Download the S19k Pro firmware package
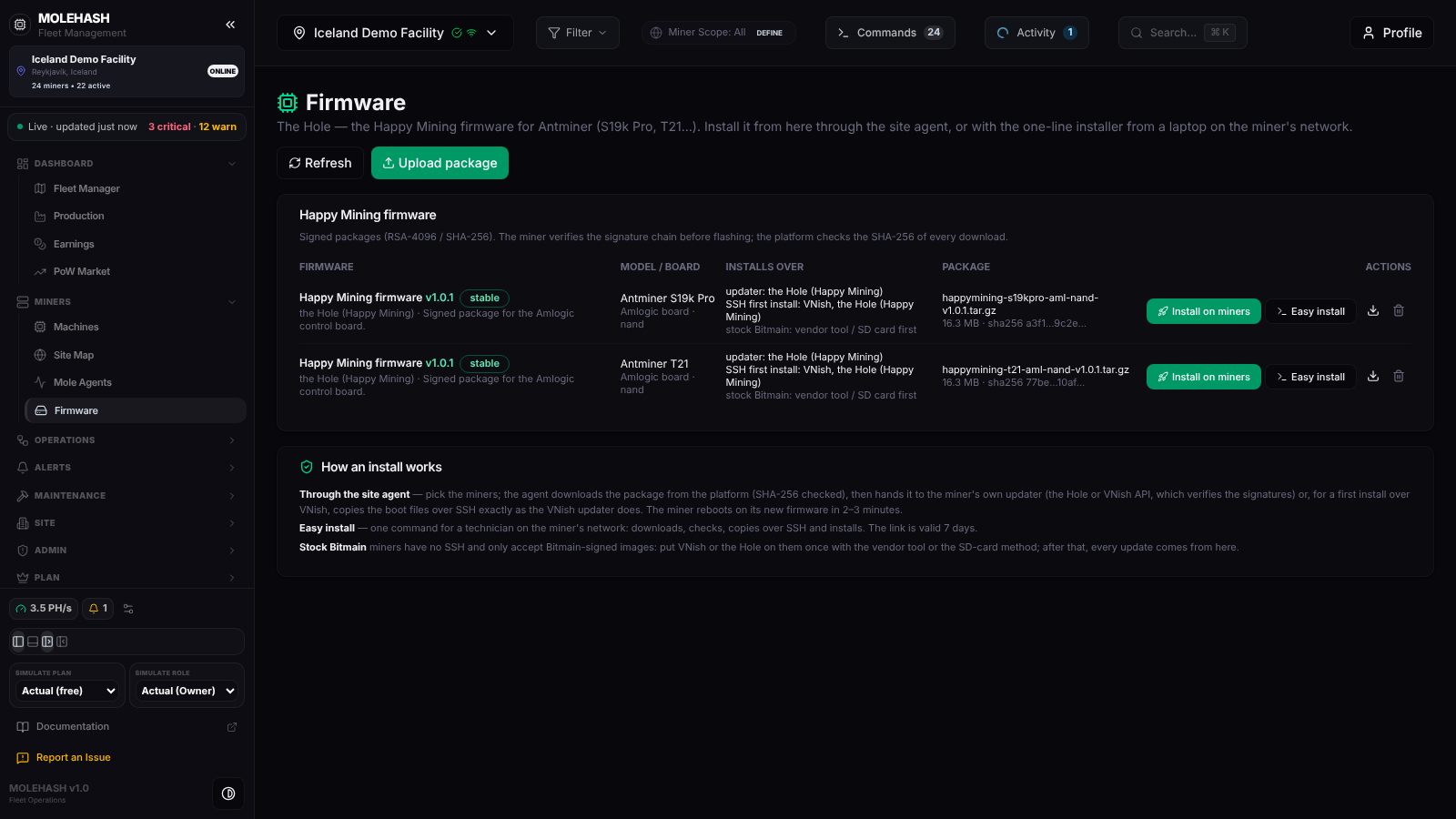 pyautogui.click(x=1373, y=311)
